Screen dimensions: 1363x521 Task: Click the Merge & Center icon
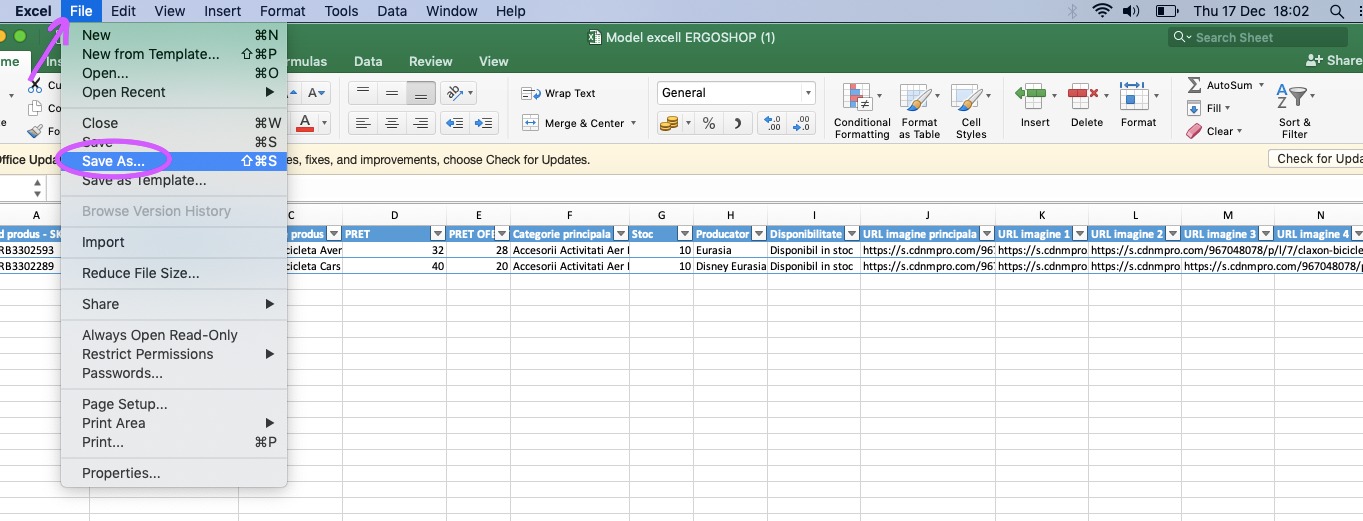click(x=531, y=123)
